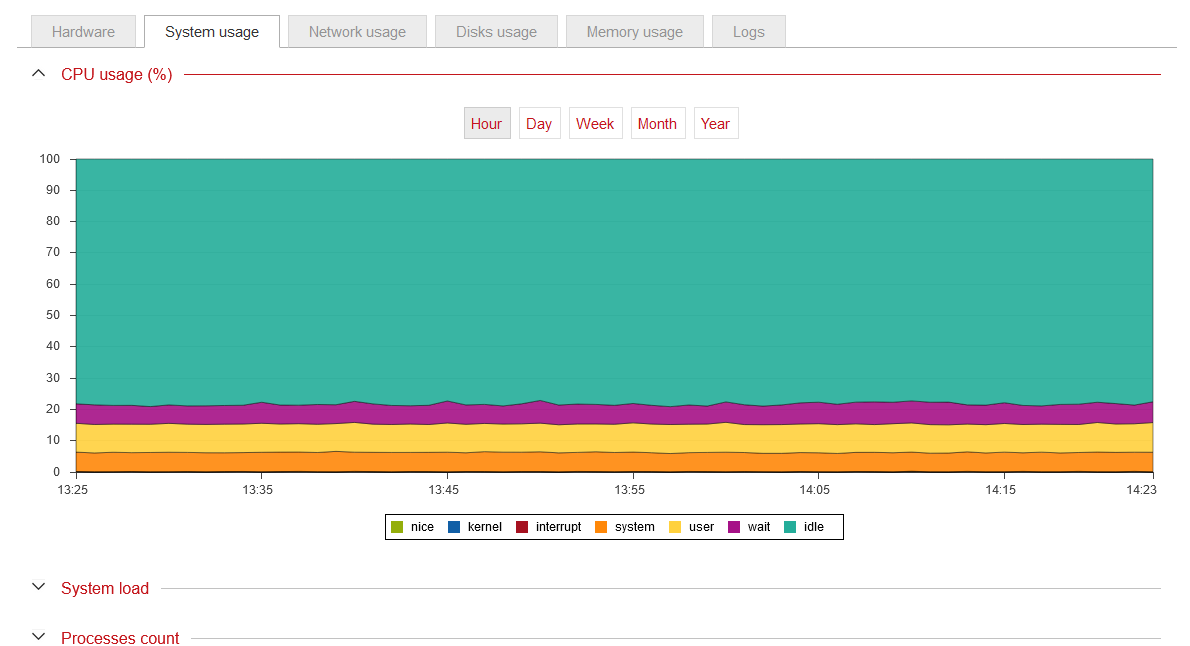The height and width of the screenshot is (646, 1190).
Task: Toggle the wait series purple swatch
Action: coord(734,527)
